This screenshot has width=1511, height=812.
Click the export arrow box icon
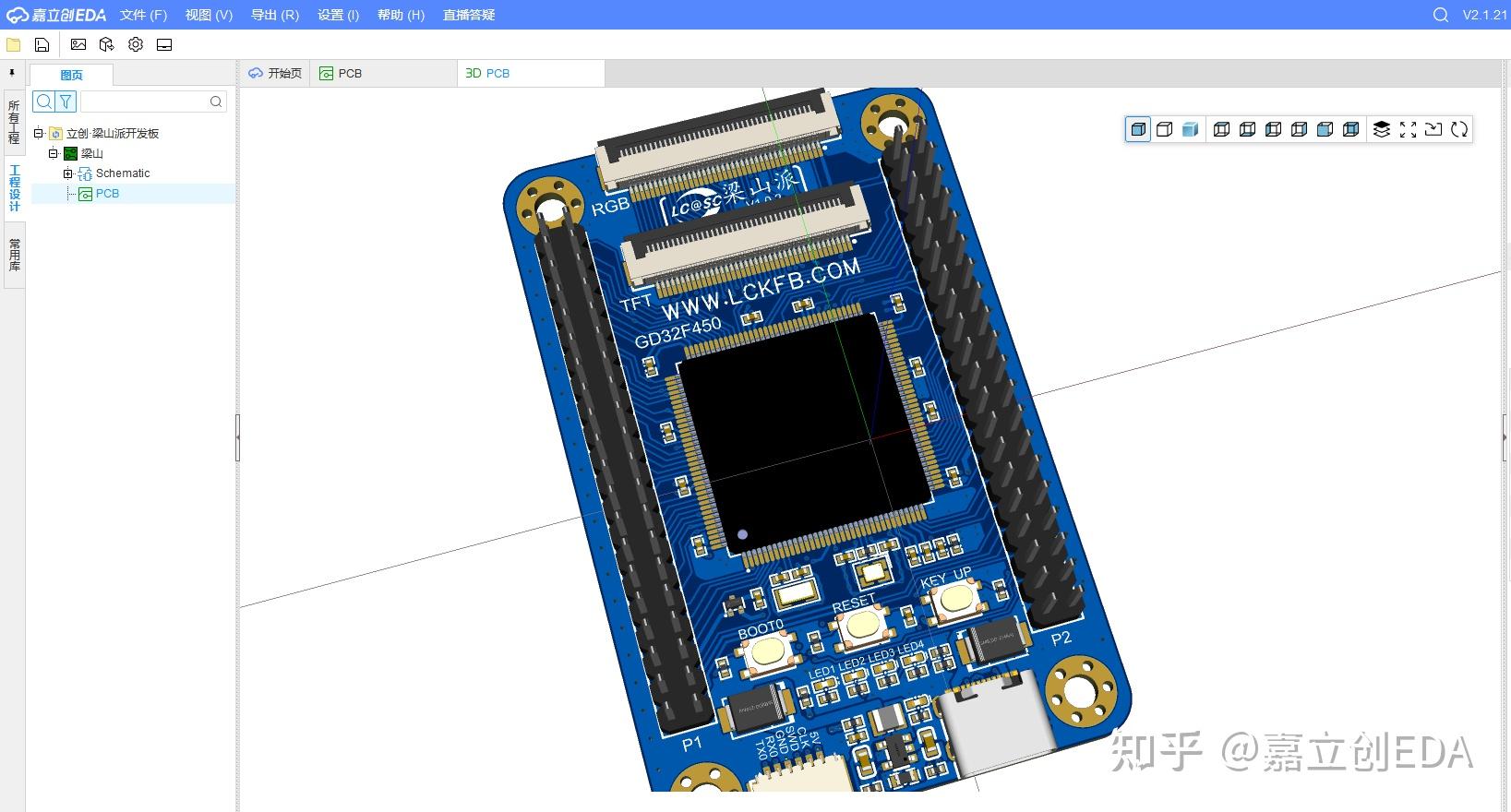(x=1433, y=129)
